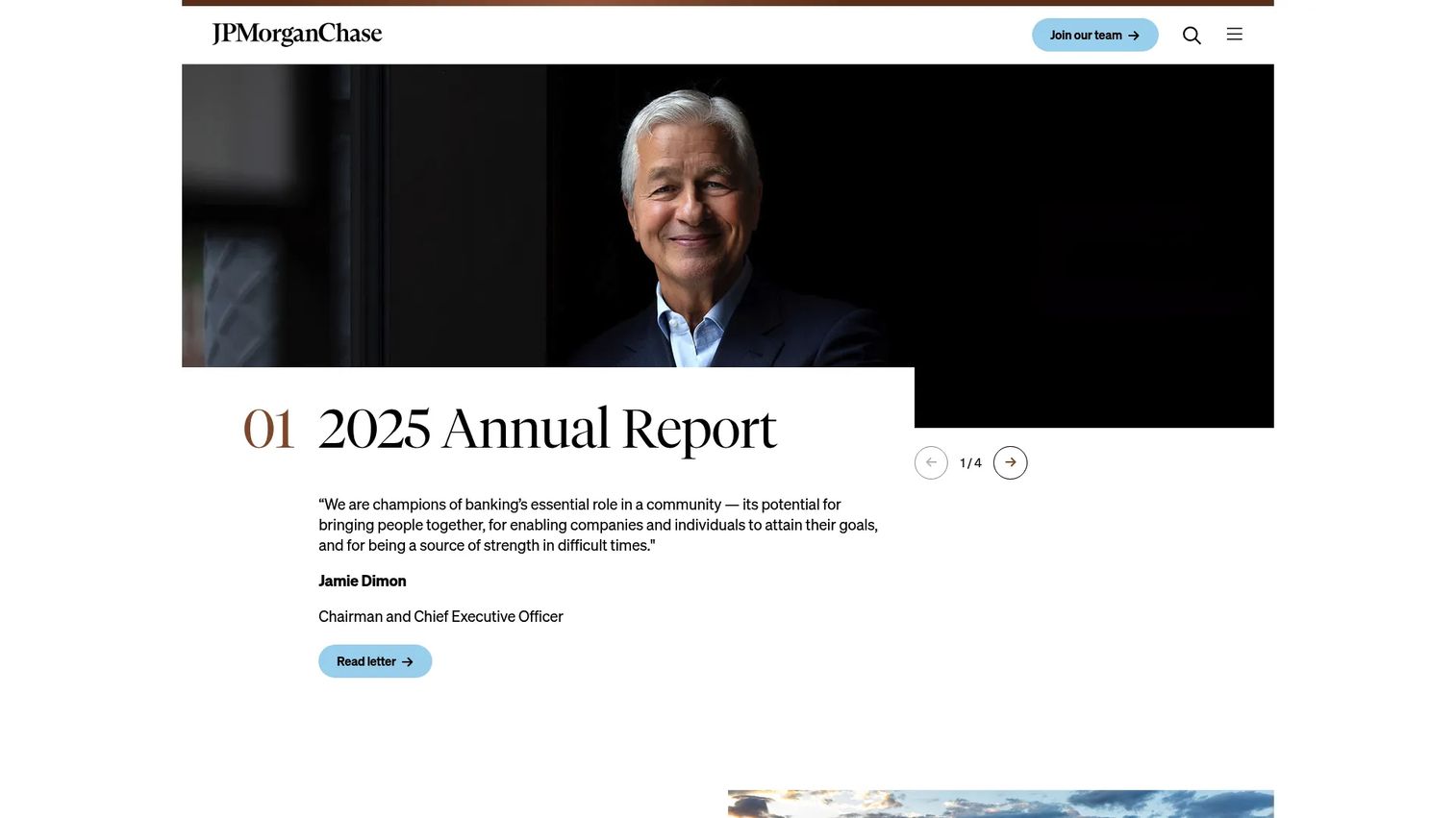The height and width of the screenshot is (818, 1456).
Task: Click the 01 slide number
Action: 268,429
